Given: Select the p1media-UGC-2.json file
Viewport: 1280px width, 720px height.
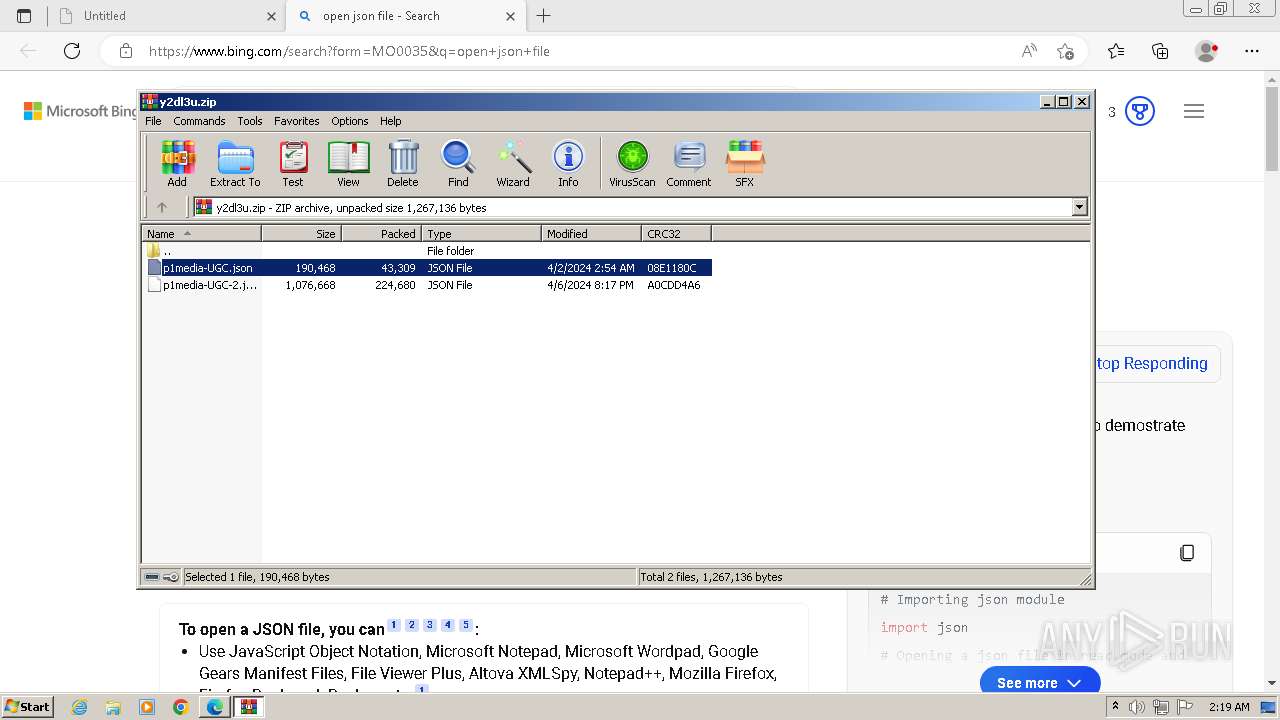Looking at the screenshot, I should (427, 285).
